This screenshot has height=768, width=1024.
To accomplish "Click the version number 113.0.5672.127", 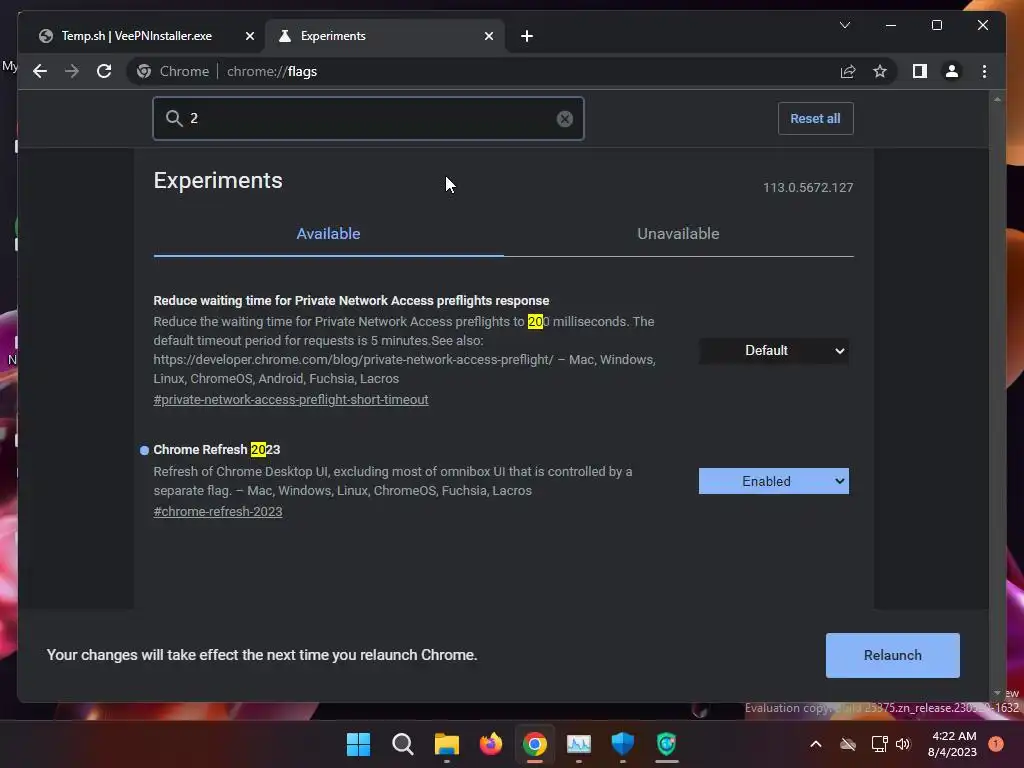I will [808, 187].
